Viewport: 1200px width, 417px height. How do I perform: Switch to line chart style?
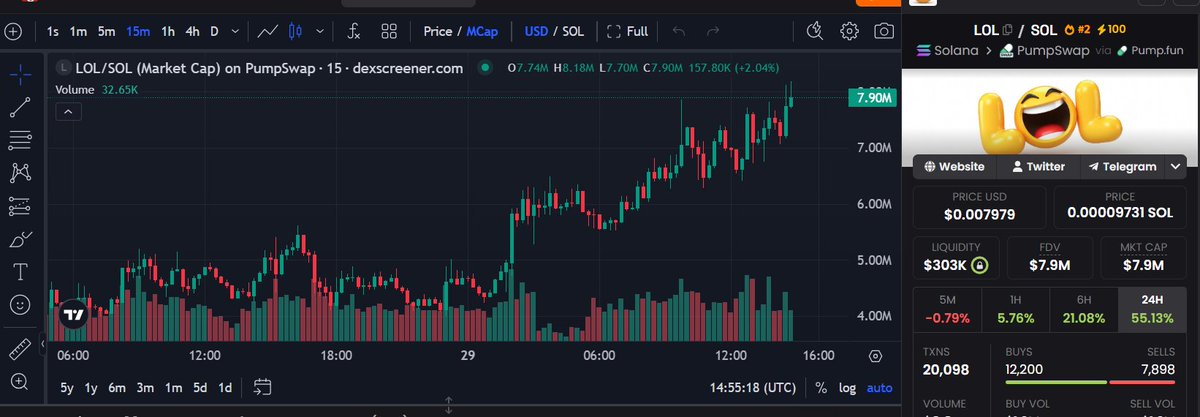click(x=267, y=31)
